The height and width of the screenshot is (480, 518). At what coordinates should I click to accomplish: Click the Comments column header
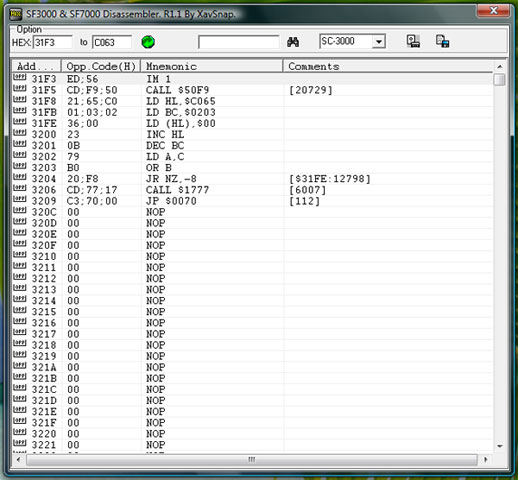[388, 66]
